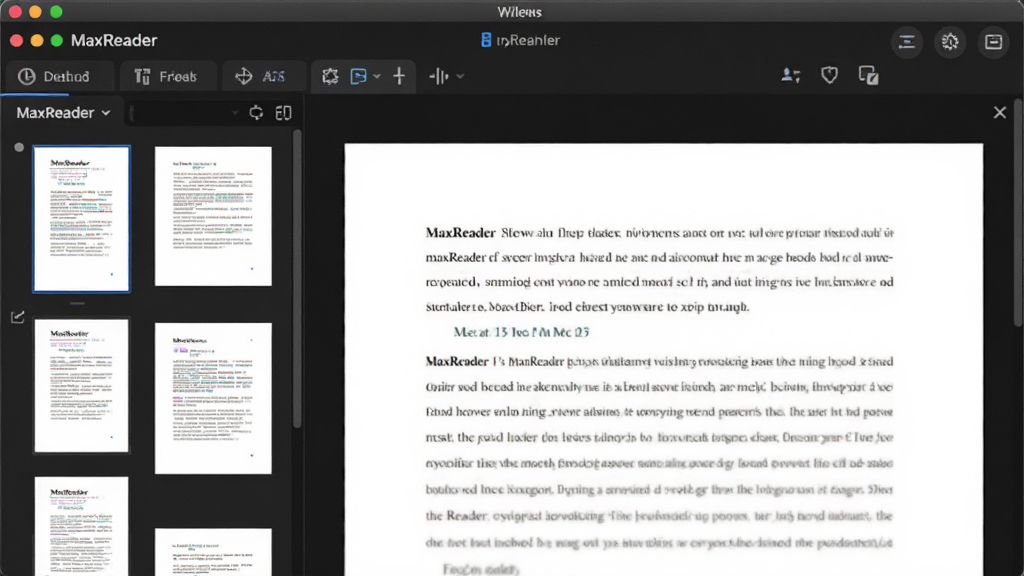Click the thumbnail sidebar vertical scrollbar
The image size is (1024, 576).
[x=297, y=280]
